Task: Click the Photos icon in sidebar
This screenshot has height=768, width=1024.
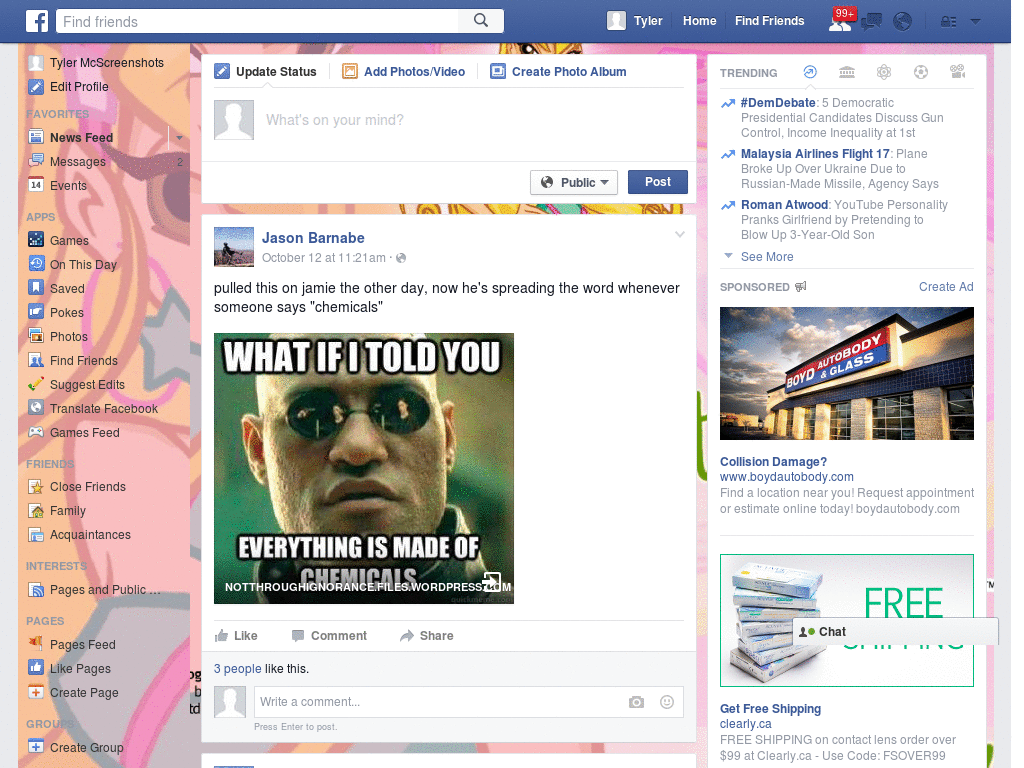Action: point(36,336)
